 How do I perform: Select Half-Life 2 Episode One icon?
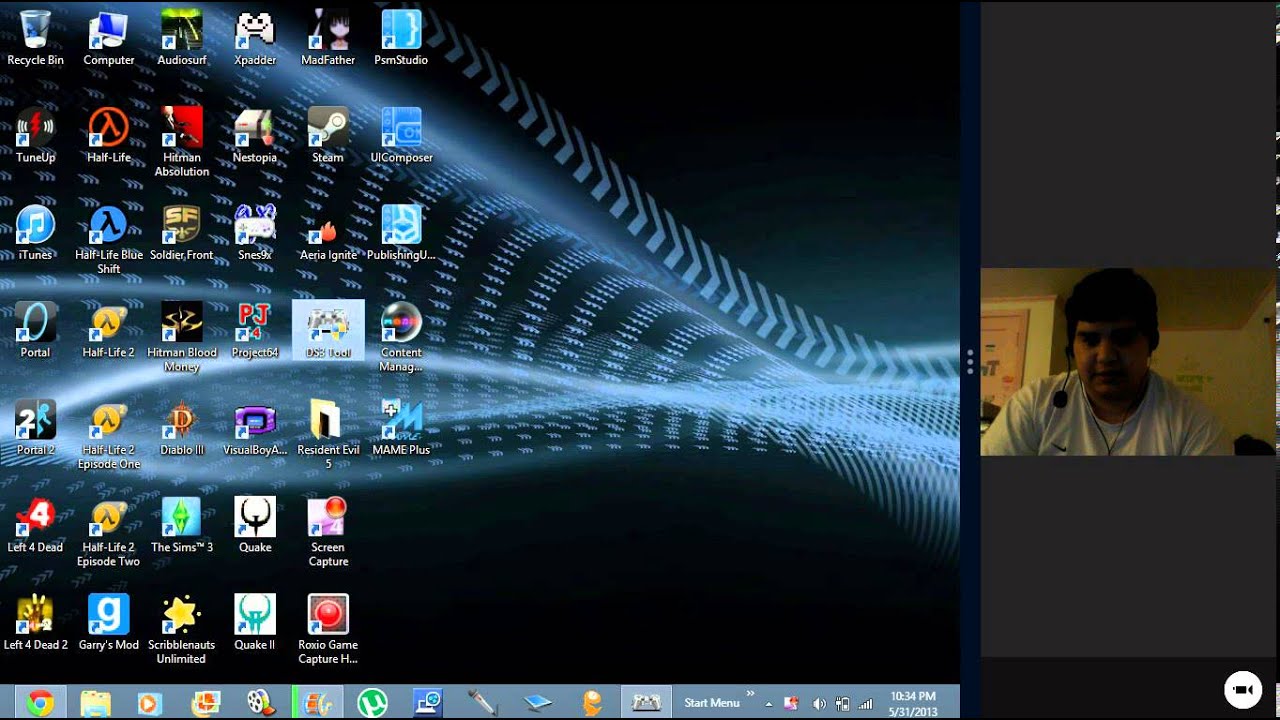108,436
